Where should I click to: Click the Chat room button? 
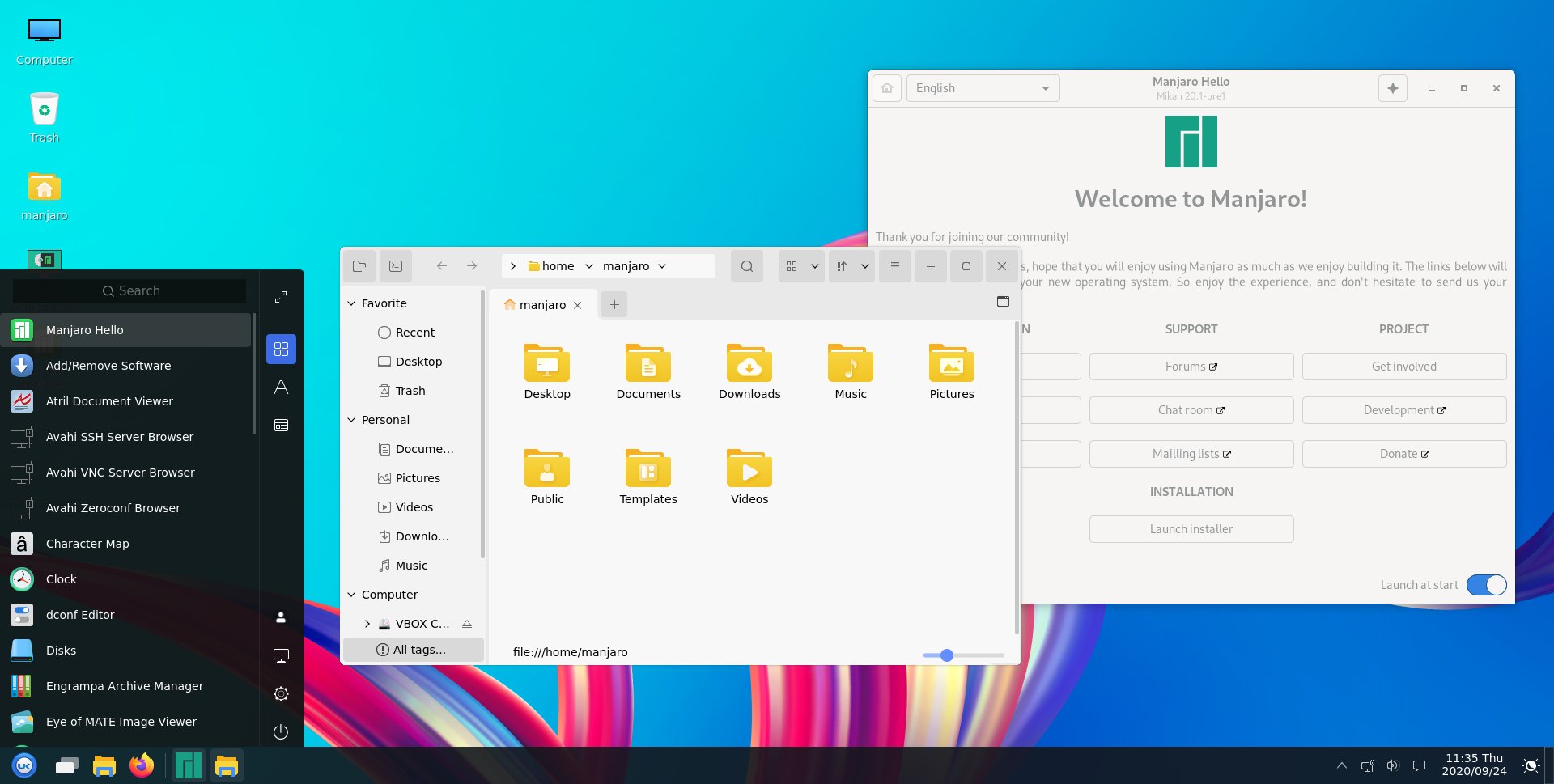pyautogui.click(x=1191, y=410)
